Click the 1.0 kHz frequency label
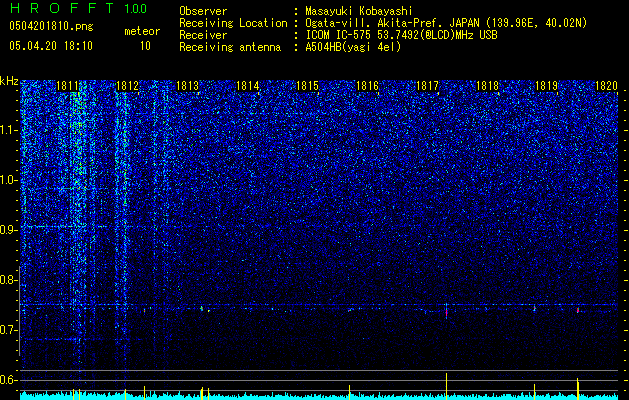 [x=8, y=180]
